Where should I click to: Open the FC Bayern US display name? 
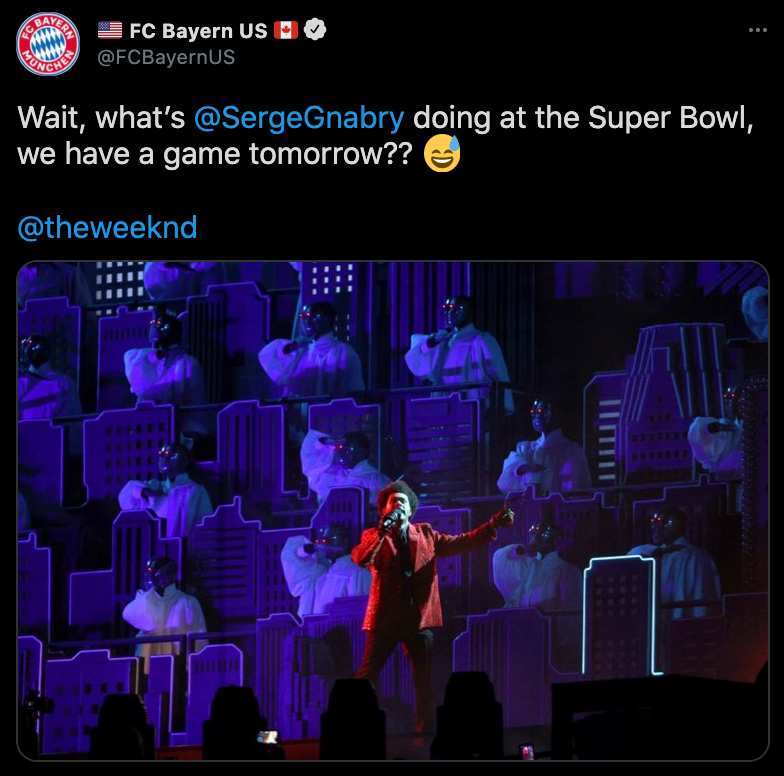coord(198,30)
